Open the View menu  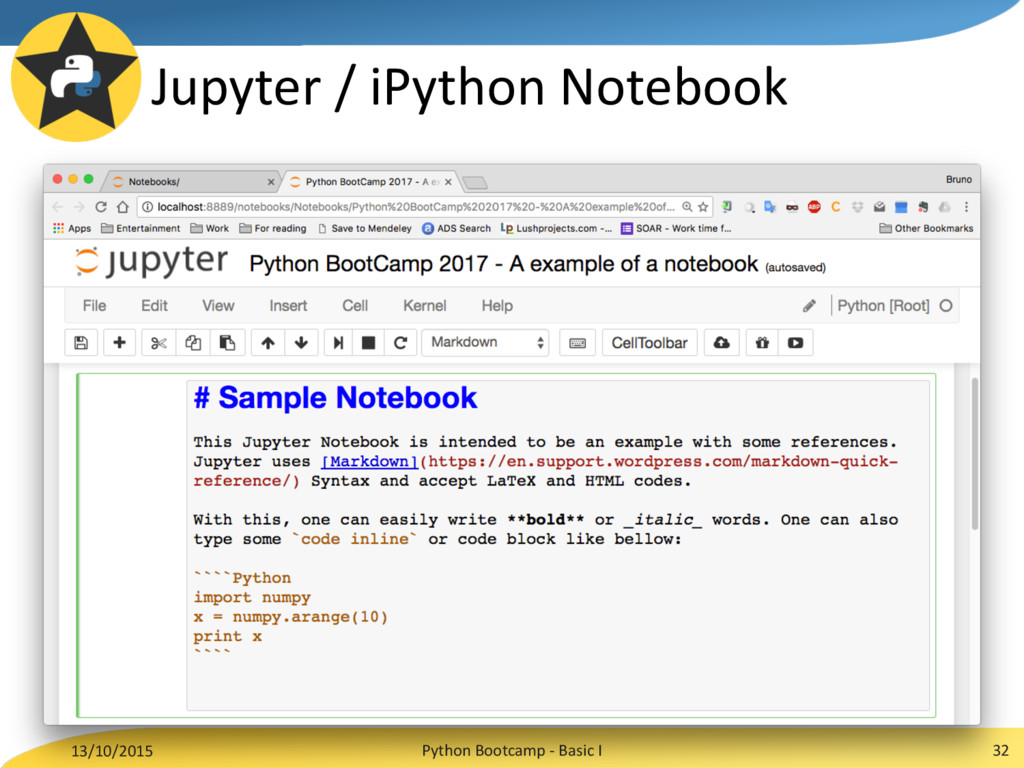coord(218,306)
